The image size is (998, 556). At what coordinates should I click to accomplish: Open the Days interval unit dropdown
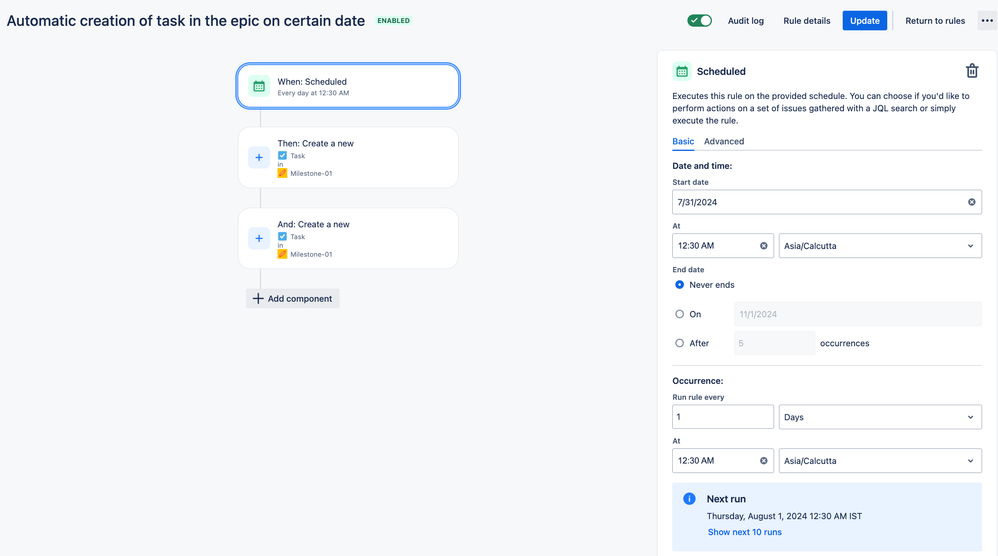pyautogui.click(x=880, y=417)
